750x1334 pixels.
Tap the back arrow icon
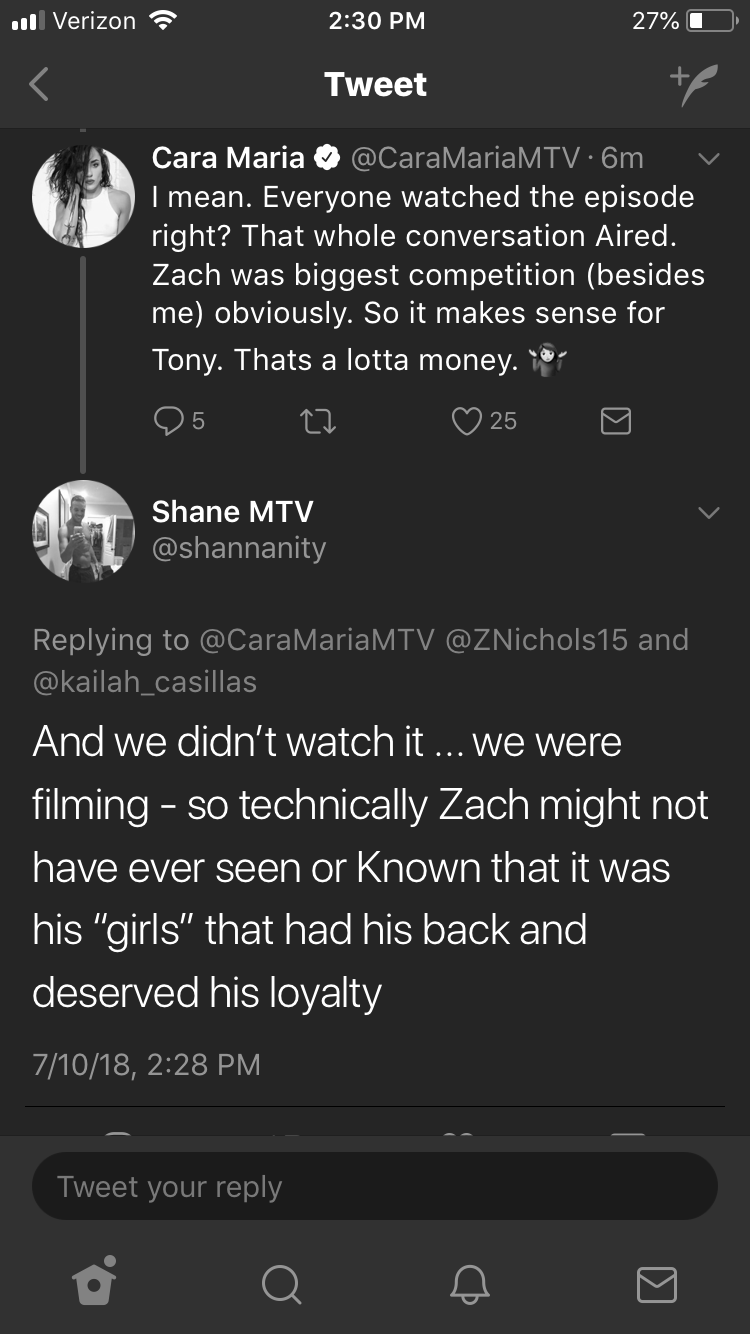38,85
